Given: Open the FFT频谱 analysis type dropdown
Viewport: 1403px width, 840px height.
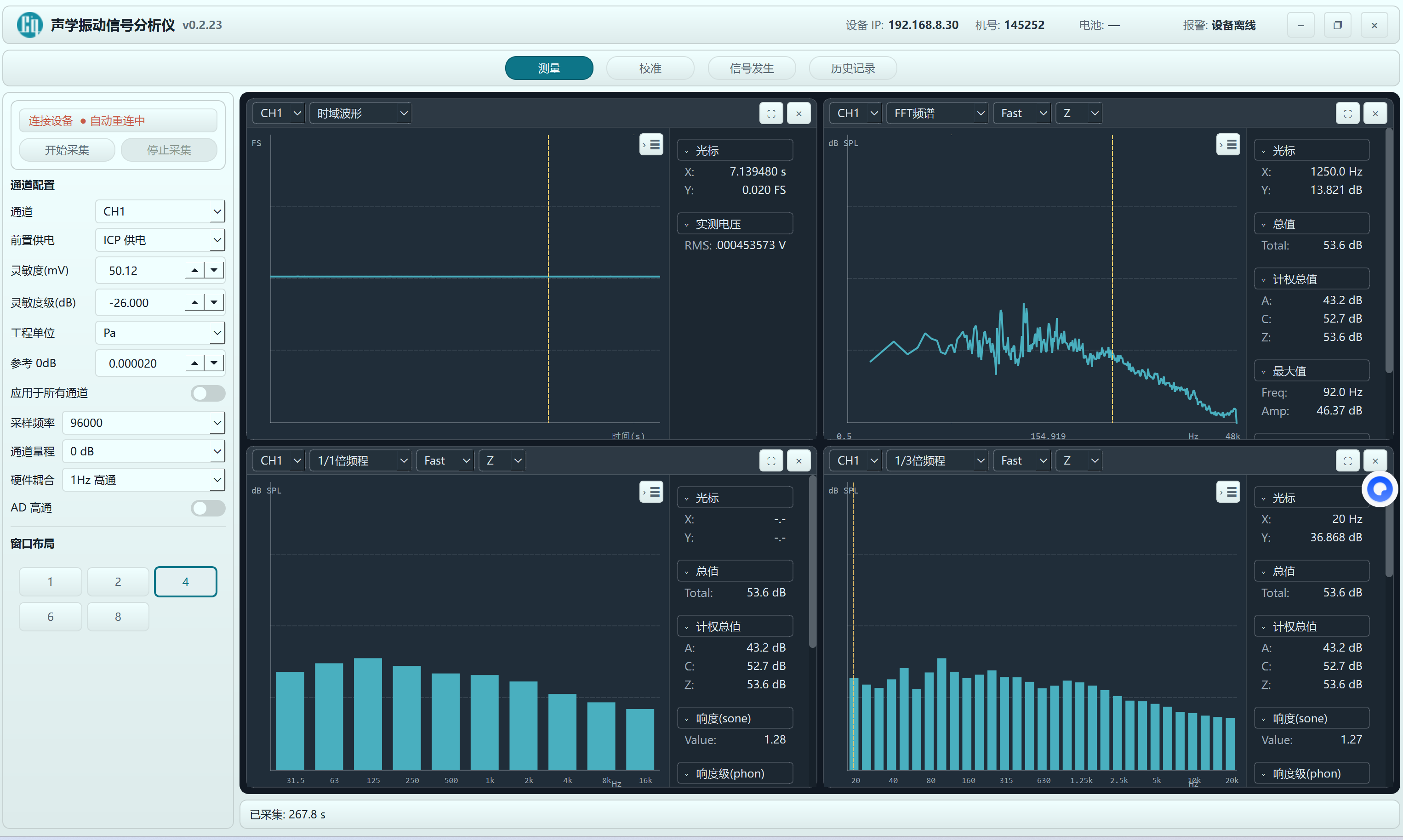Looking at the screenshot, I should tap(937, 113).
